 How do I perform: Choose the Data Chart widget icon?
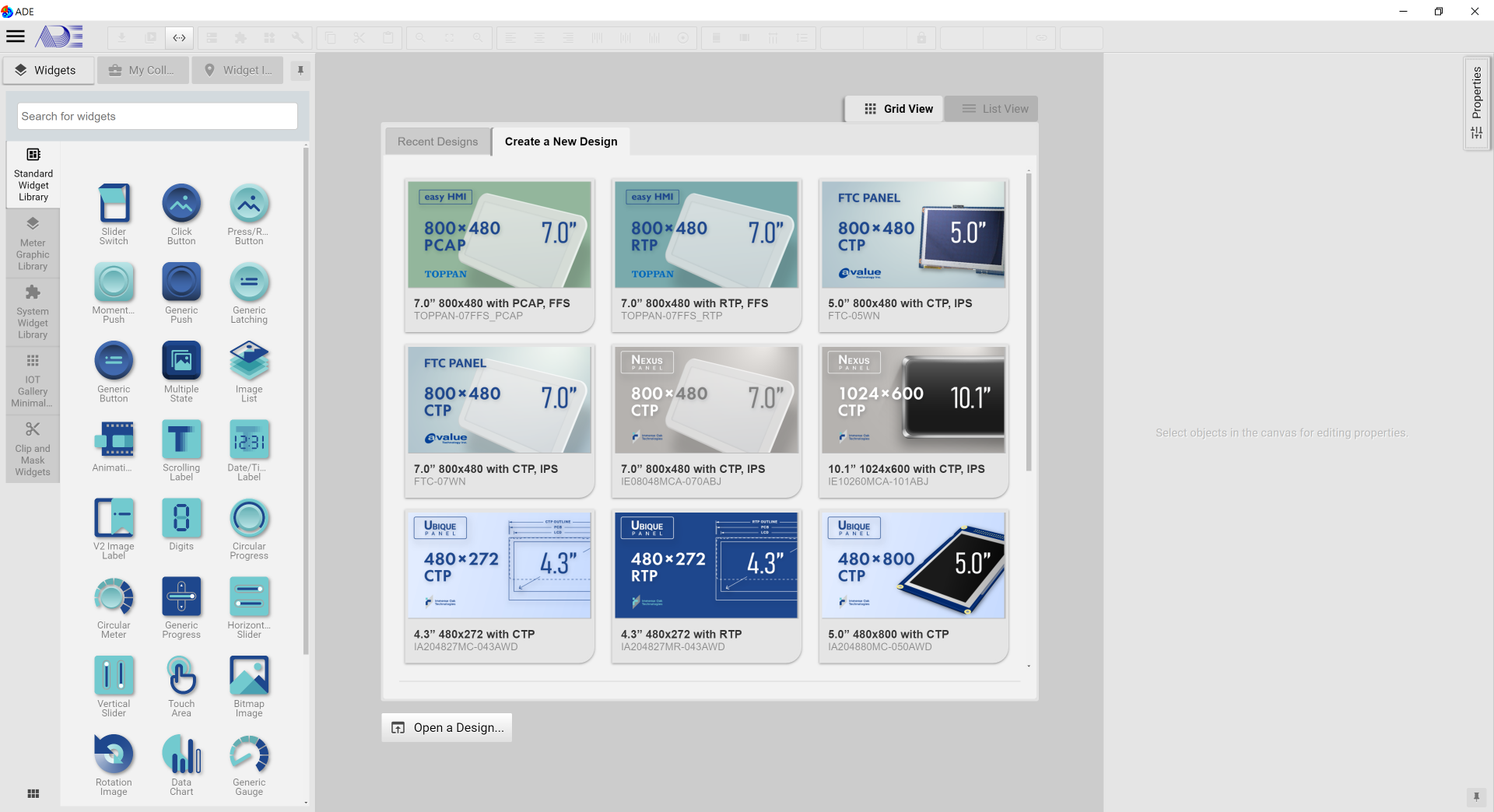coord(181,755)
